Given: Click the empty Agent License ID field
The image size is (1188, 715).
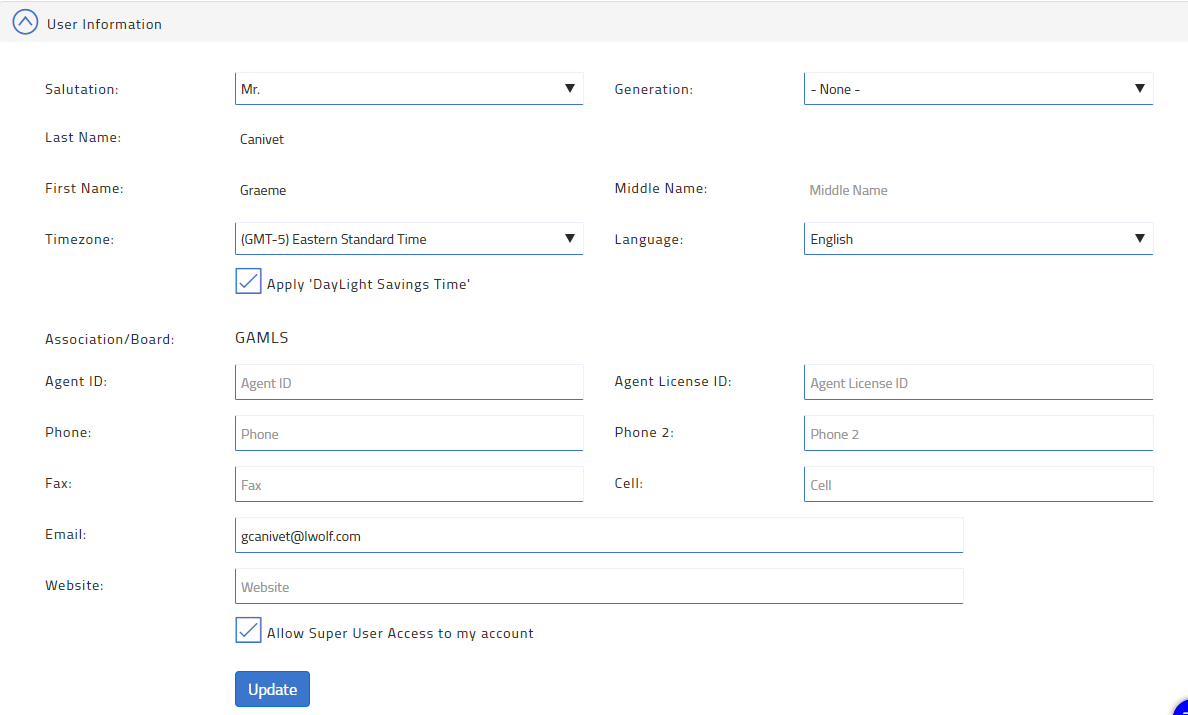Looking at the screenshot, I should [978, 382].
